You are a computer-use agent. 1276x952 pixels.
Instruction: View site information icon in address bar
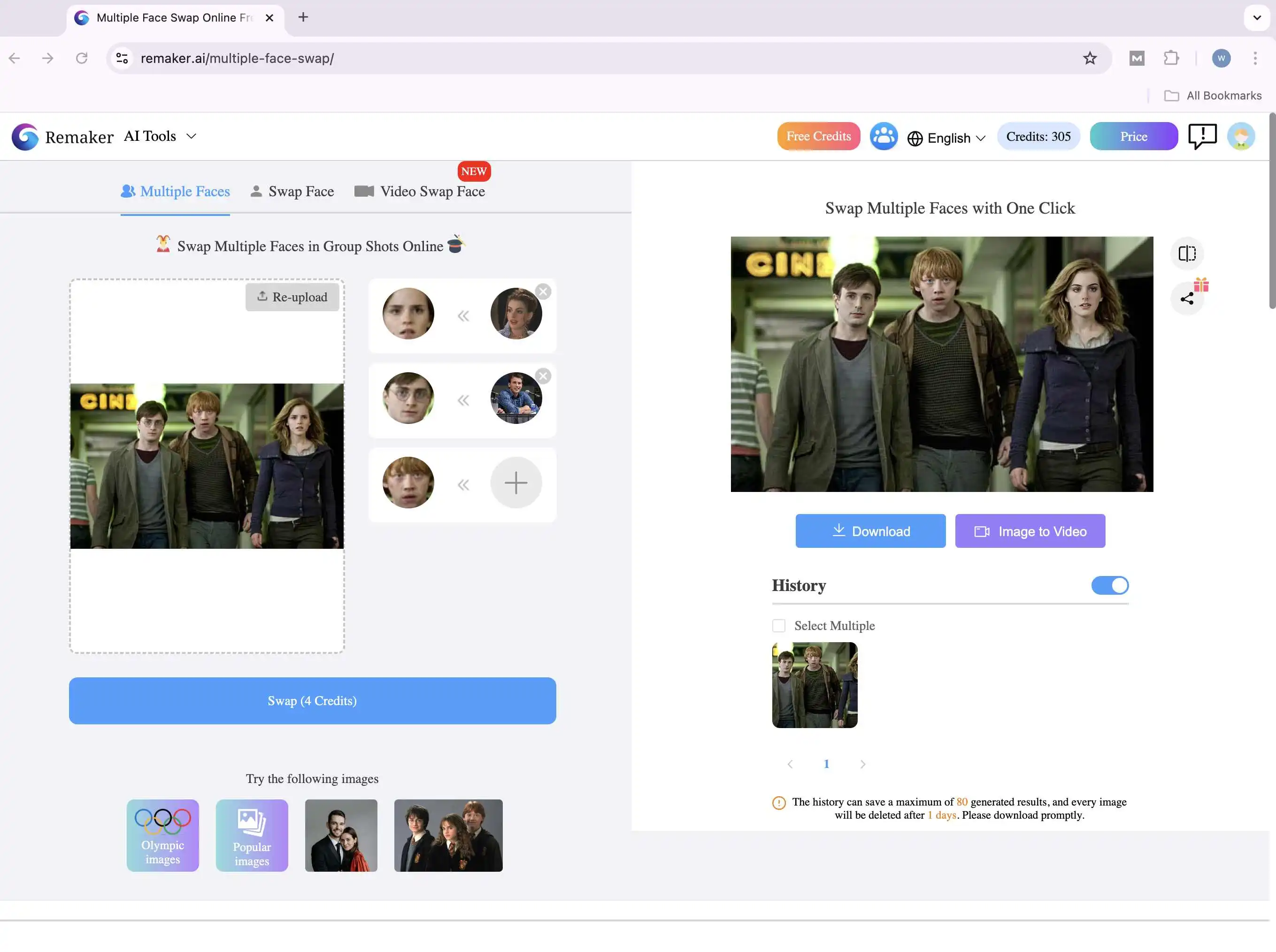[x=122, y=58]
